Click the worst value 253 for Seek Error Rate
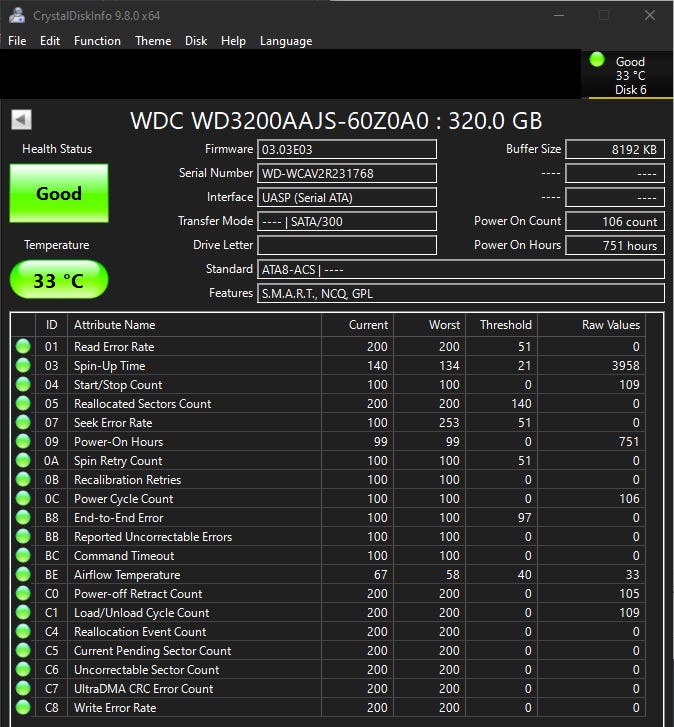The image size is (674, 727). click(x=449, y=422)
